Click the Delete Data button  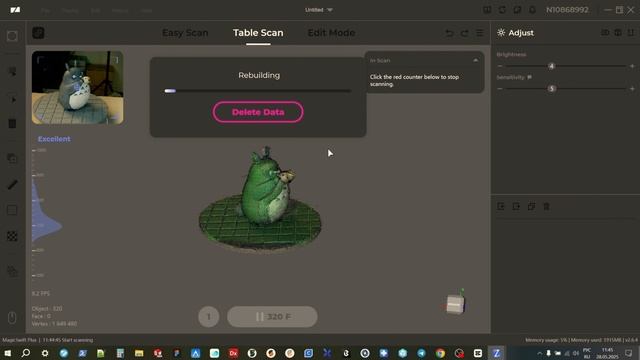pos(258,112)
